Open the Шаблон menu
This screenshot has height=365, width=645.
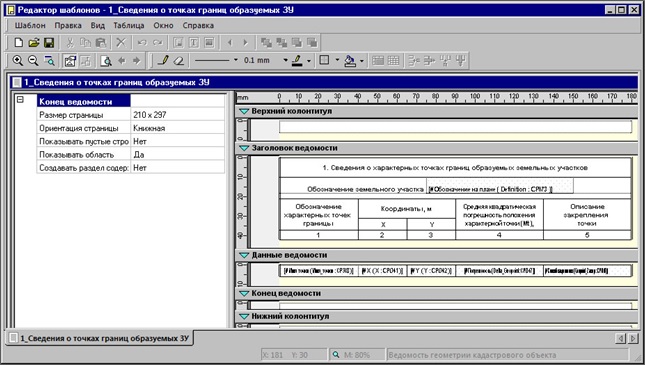point(30,26)
